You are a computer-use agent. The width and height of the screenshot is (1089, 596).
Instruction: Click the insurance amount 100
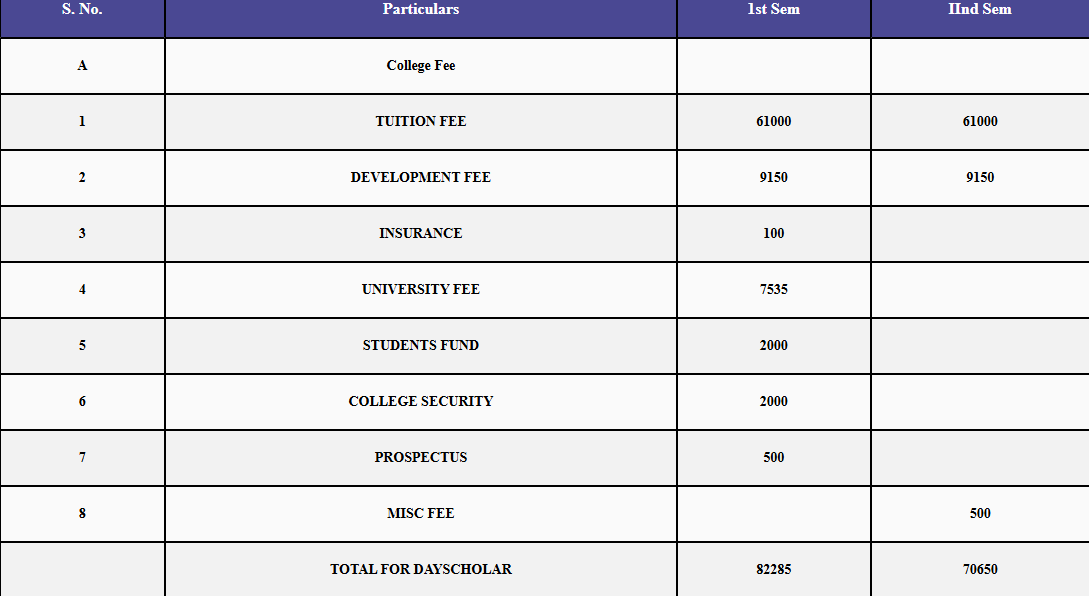pyautogui.click(x=773, y=234)
